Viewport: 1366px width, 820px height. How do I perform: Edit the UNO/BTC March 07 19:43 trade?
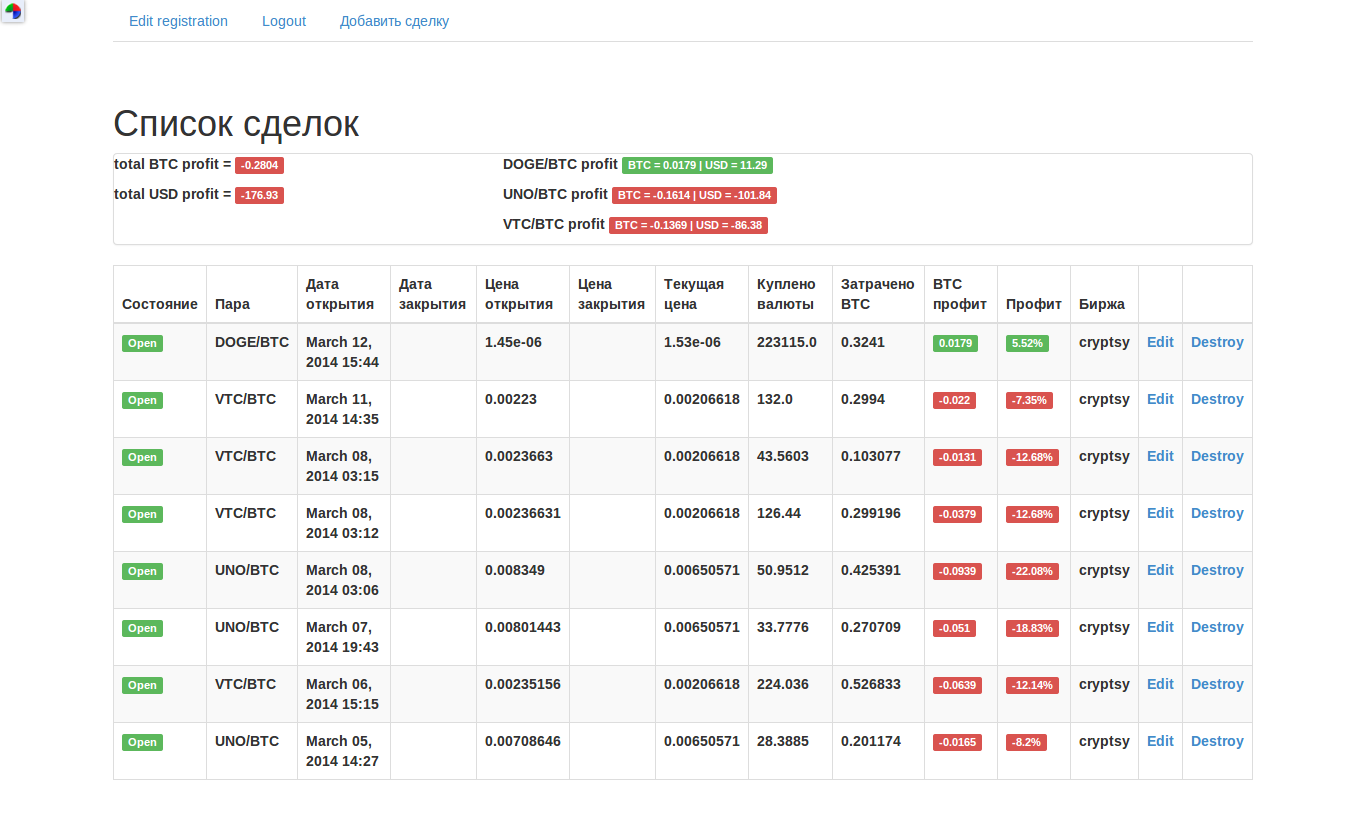[x=1160, y=627]
